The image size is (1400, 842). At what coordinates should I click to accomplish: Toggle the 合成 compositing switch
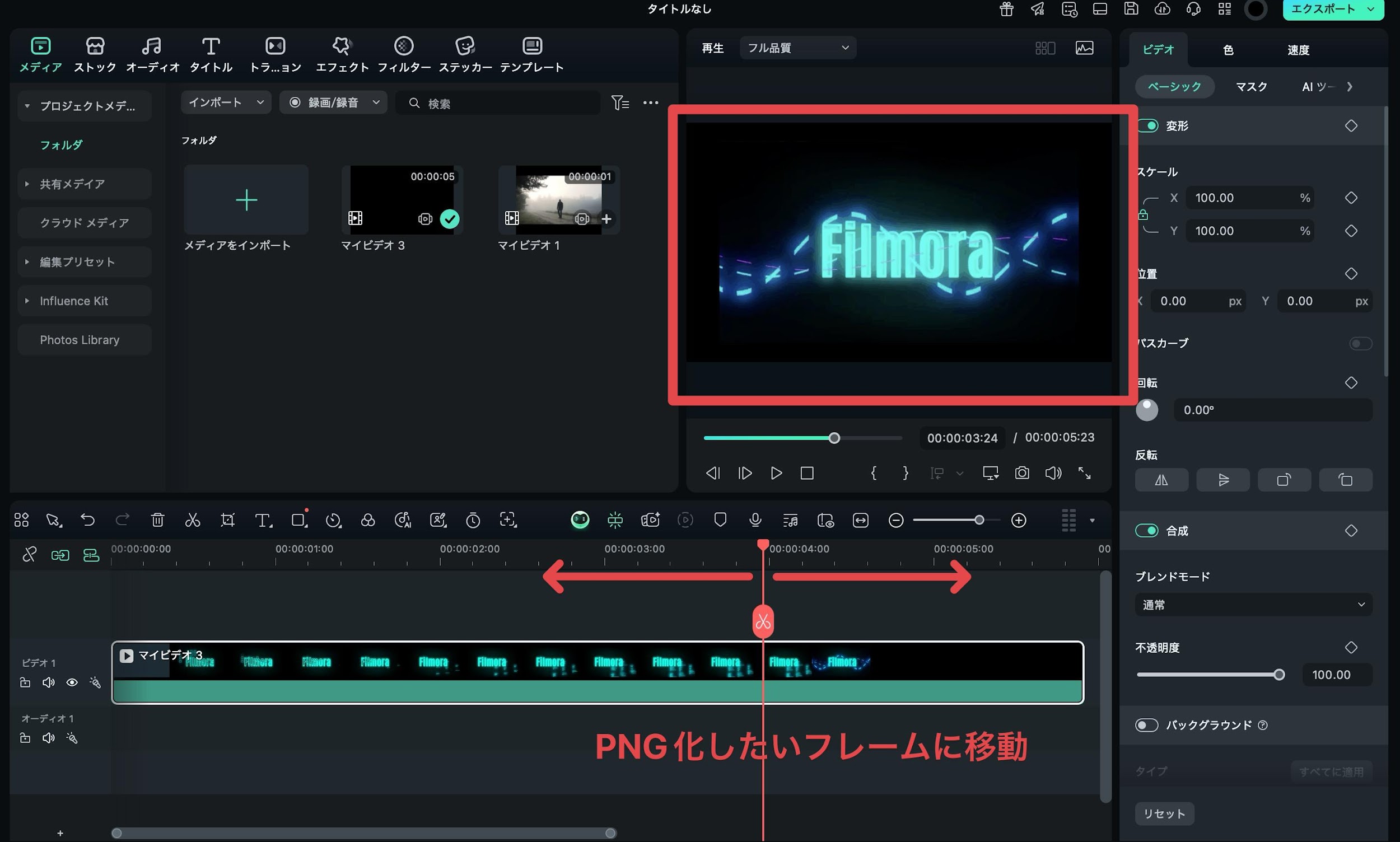pos(1146,531)
